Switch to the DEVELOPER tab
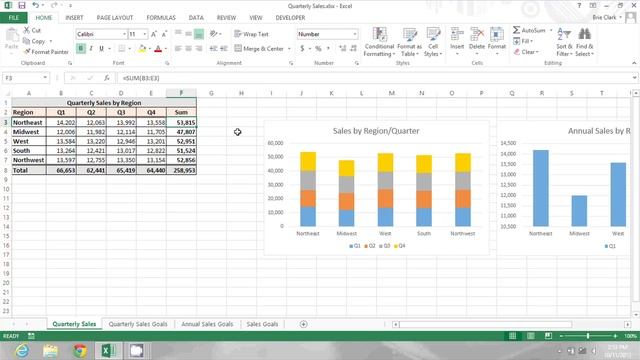 pyautogui.click(x=290, y=18)
